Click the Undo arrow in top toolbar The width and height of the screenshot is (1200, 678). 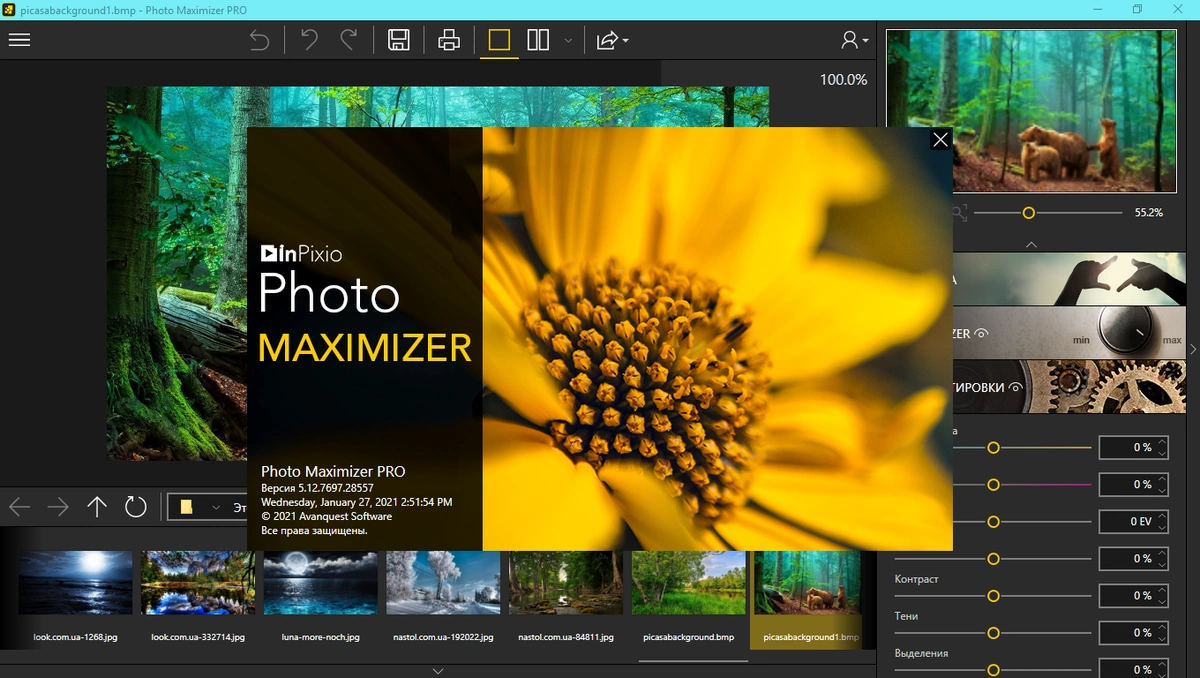tap(259, 40)
